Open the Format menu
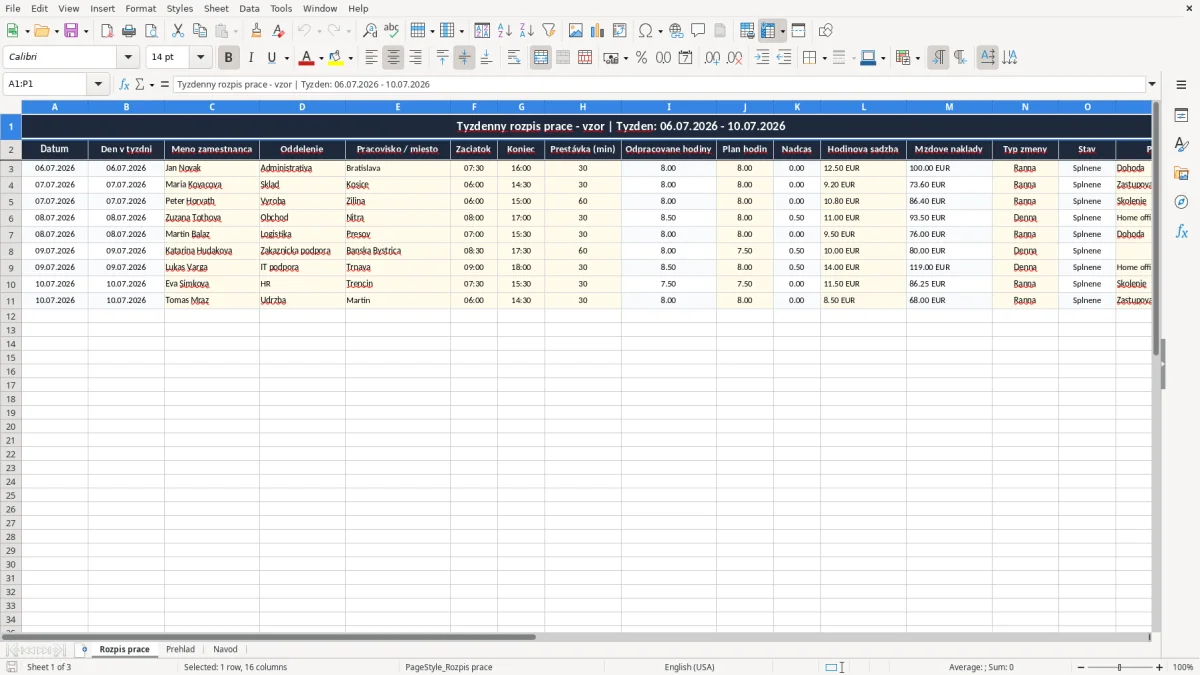The image size is (1200, 675). tap(141, 8)
